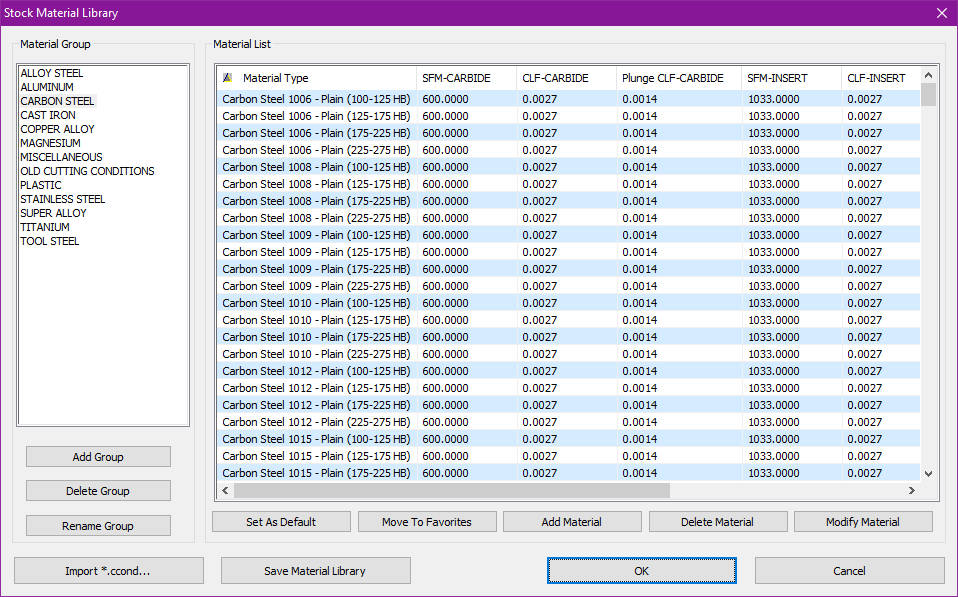Open the Import *.ccond dialog

point(107,570)
